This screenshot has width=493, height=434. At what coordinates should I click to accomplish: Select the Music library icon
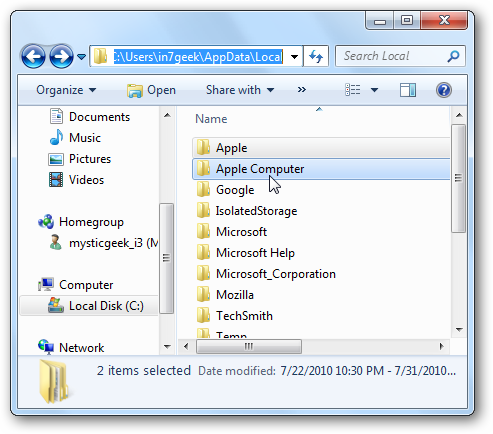click(x=57, y=137)
